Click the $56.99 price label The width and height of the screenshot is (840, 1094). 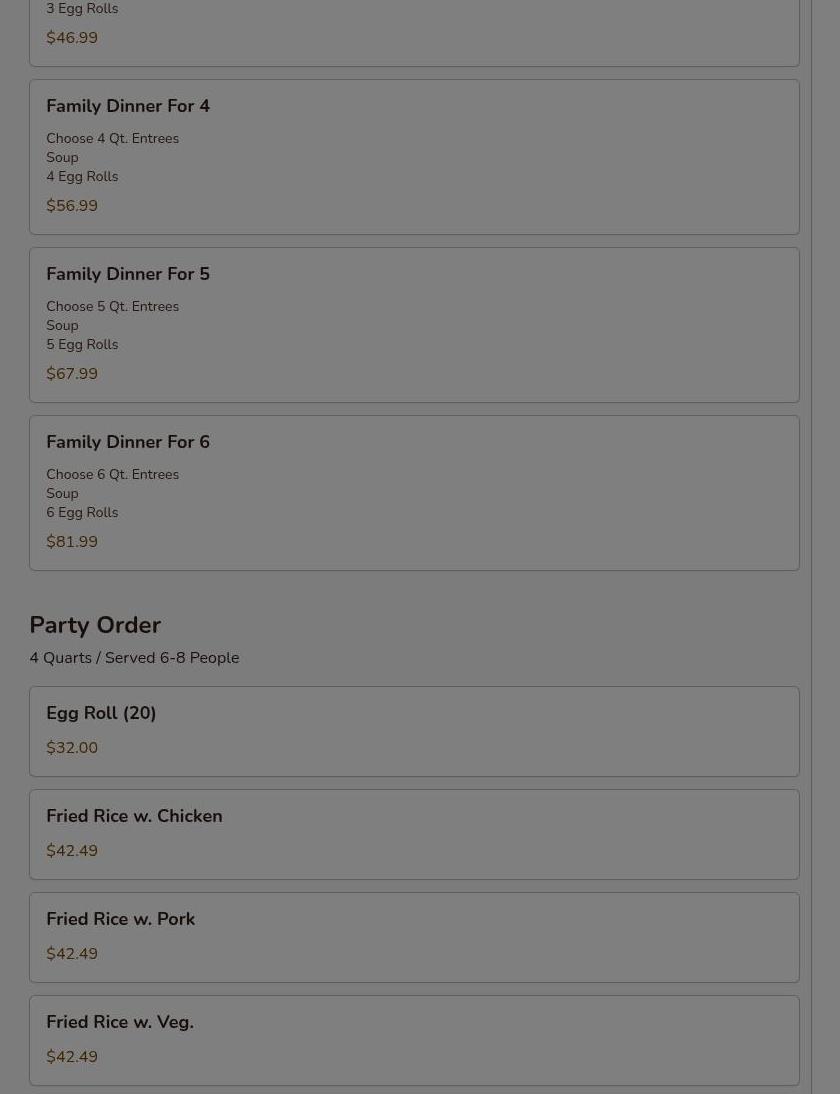72,206
